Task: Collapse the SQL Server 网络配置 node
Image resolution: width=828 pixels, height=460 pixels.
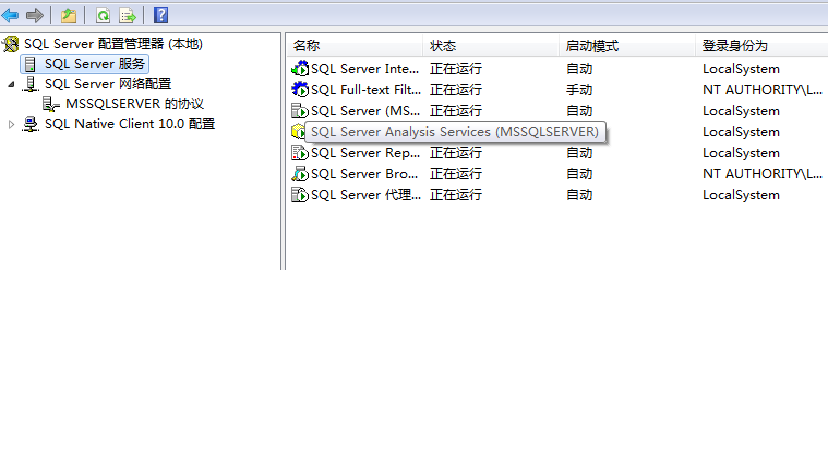Action: point(11,85)
